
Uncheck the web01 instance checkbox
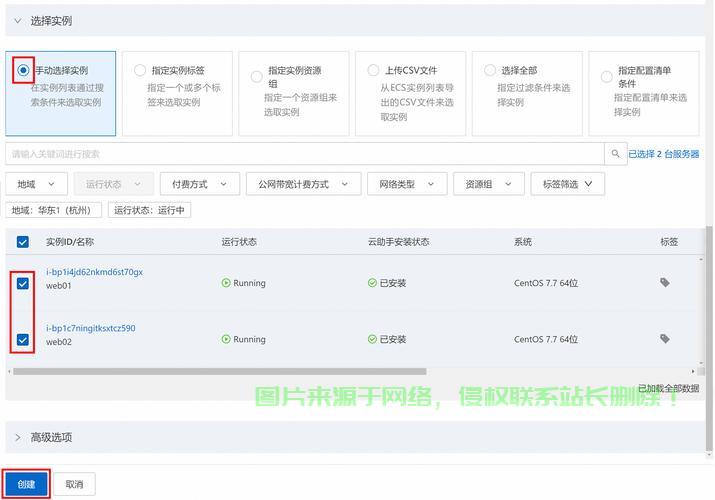23,284
